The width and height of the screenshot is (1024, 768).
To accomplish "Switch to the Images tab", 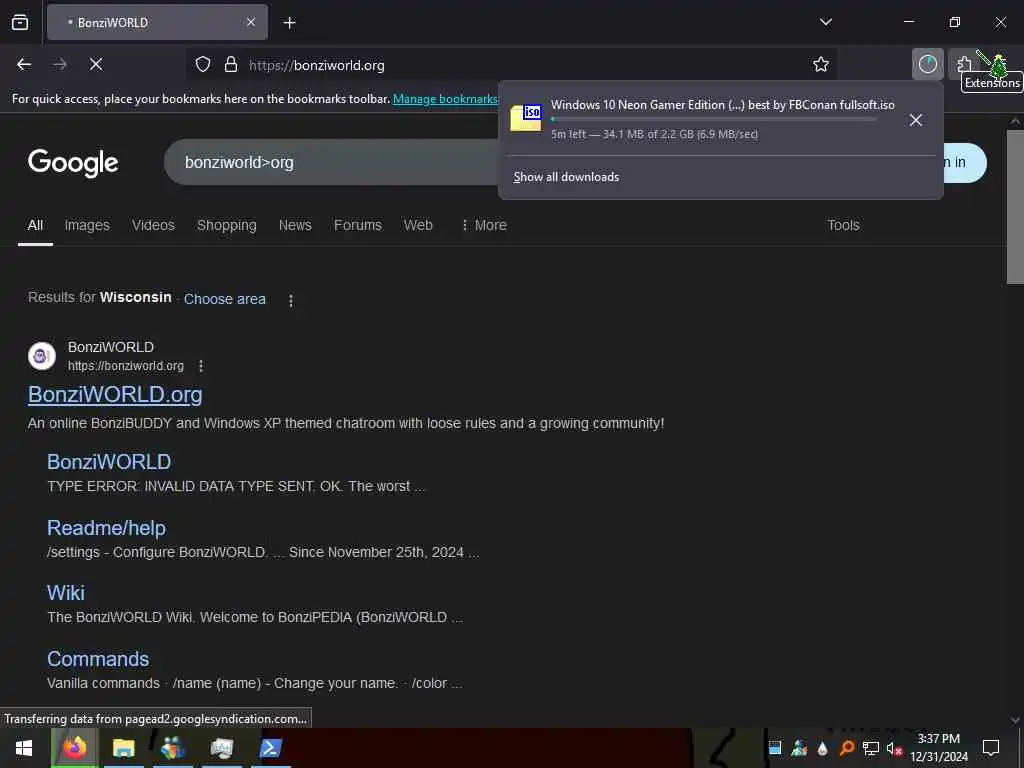I will [x=87, y=225].
